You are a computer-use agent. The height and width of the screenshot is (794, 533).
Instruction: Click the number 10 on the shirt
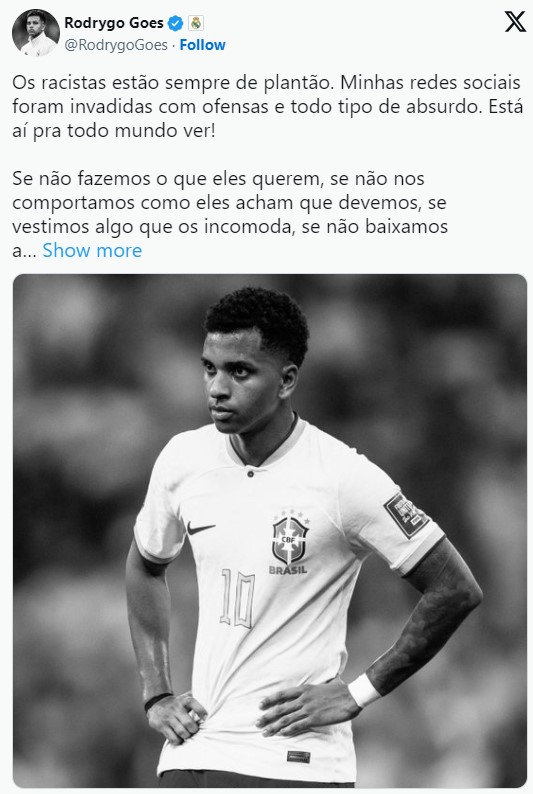pyautogui.click(x=237, y=599)
